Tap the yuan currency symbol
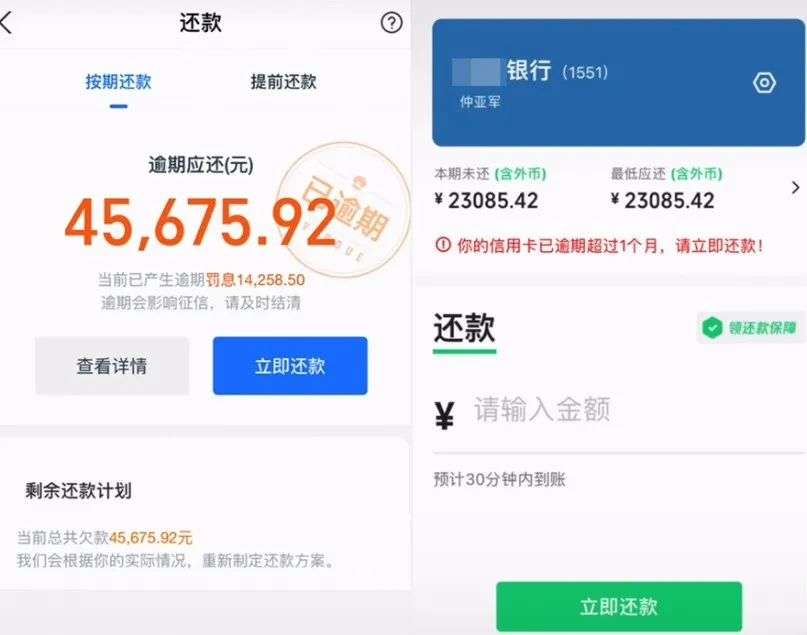Image resolution: width=807 pixels, height=635 pixels. pos(445,414)
